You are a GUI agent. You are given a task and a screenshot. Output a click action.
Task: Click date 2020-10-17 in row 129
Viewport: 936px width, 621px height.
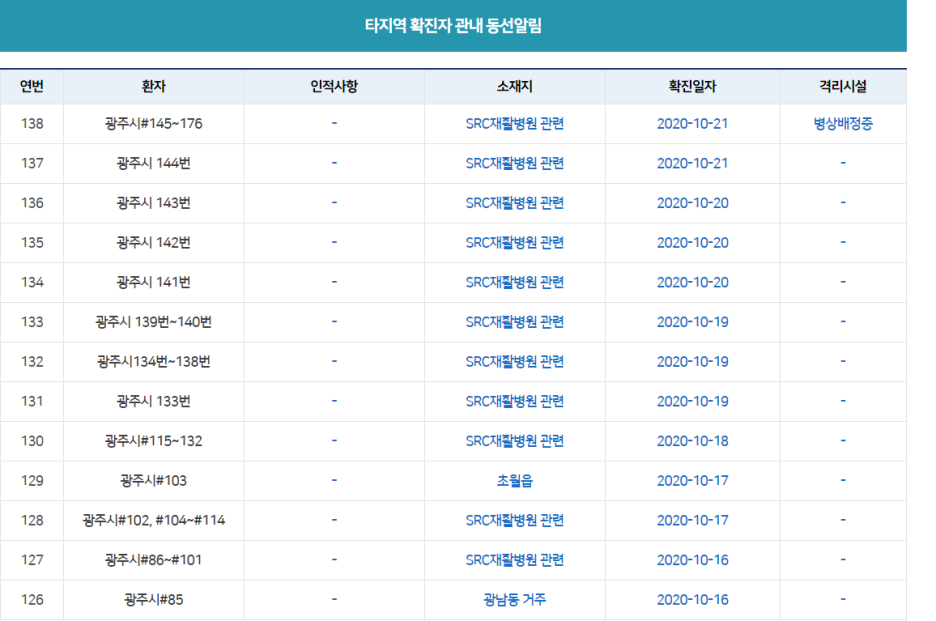click(x=692, y=481)
